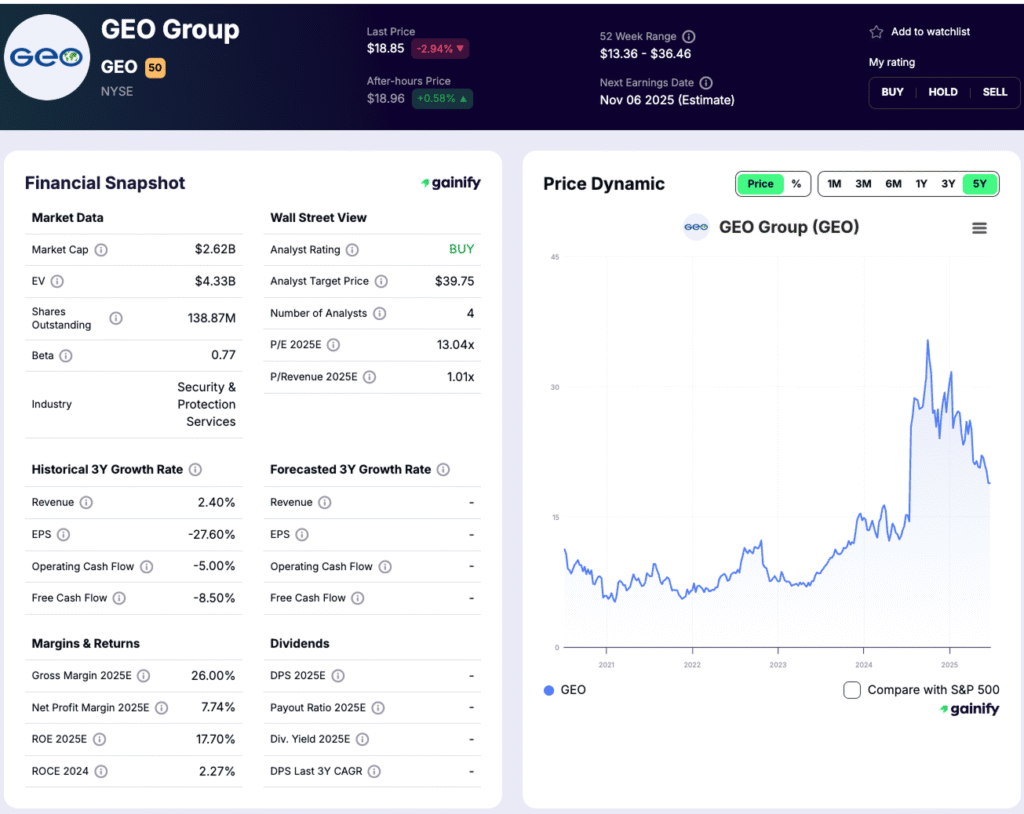Enable Compare with S&P 500 checkbox
The width and height of the screenshot is (1024, 814).
pyautogui.click(x=852, y=690)
